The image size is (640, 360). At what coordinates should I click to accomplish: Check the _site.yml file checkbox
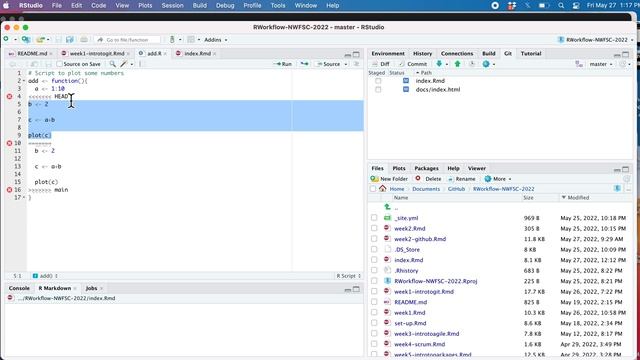pos(374,218)
